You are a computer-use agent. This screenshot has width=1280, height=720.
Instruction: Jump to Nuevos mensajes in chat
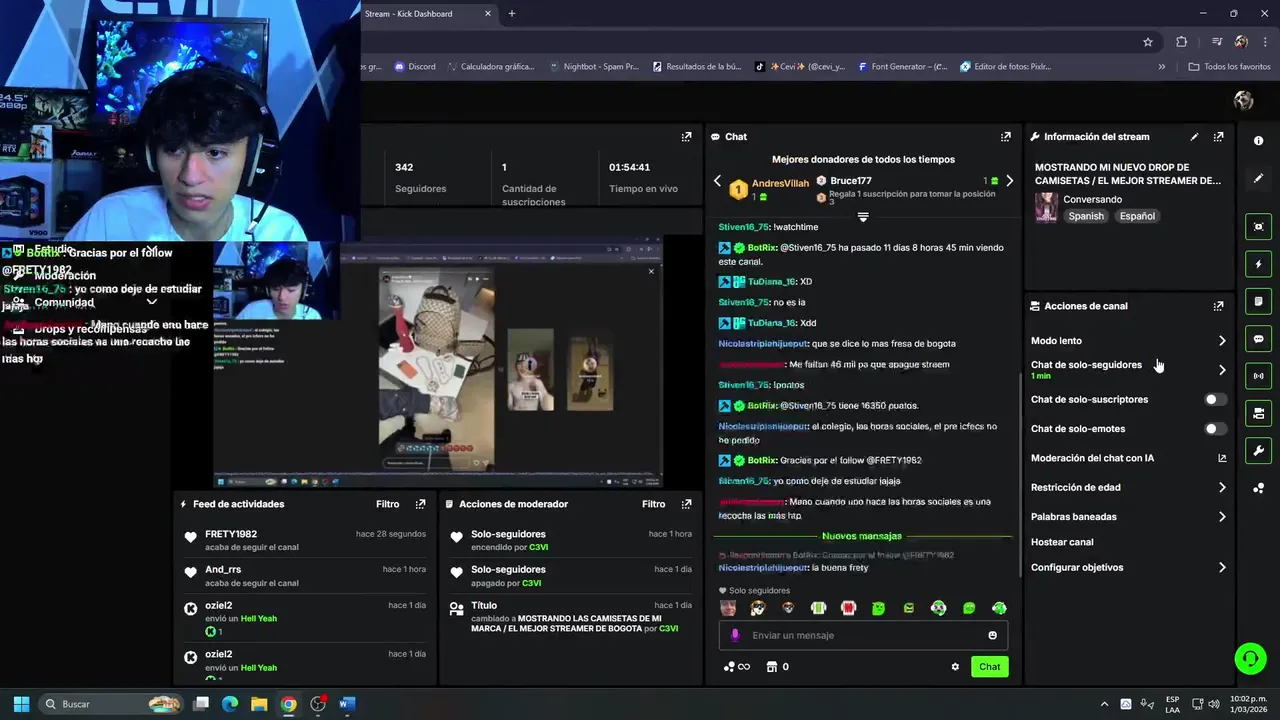click(862, 536)
